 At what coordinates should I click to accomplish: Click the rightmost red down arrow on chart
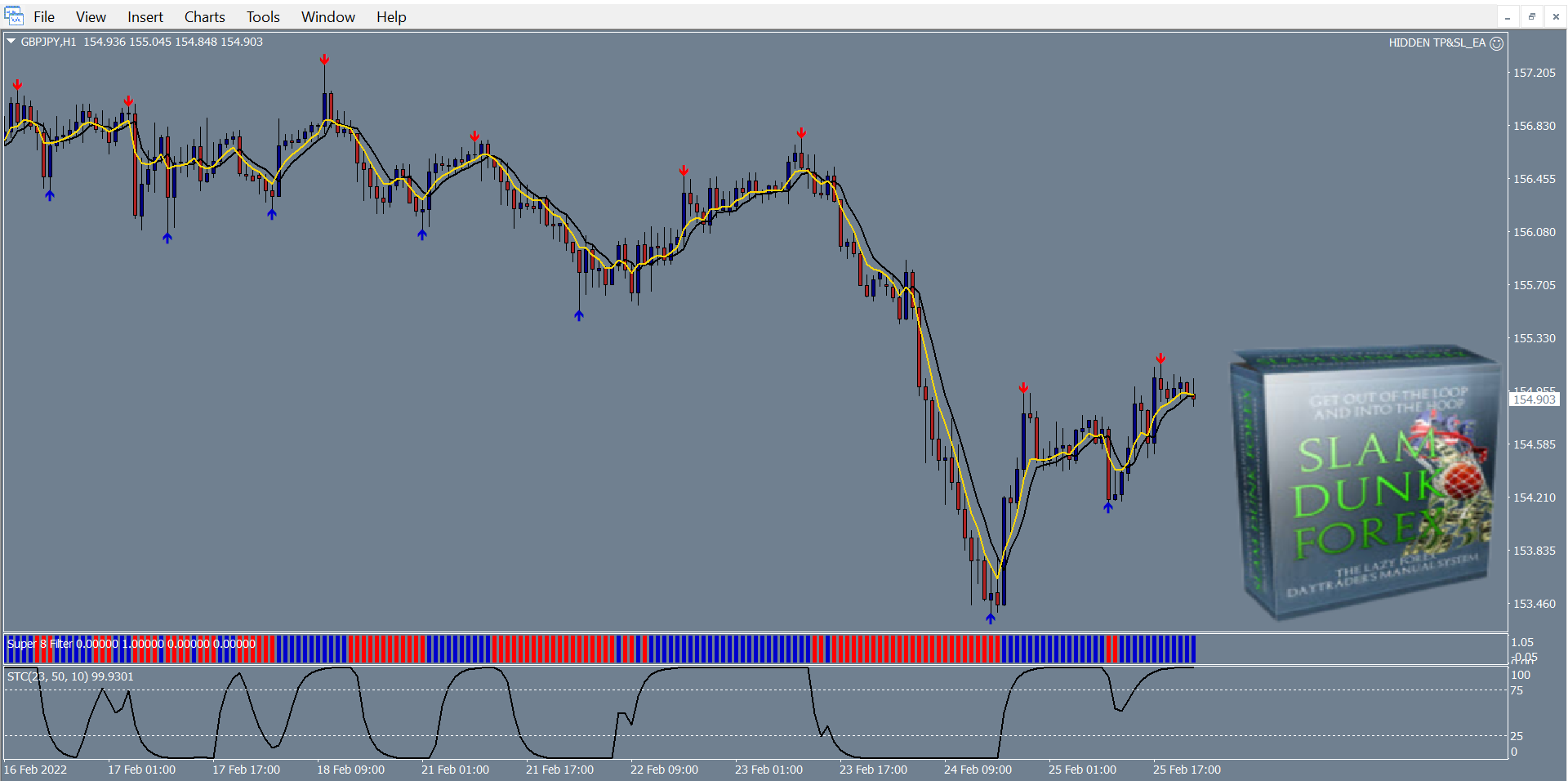[1160, 359]
